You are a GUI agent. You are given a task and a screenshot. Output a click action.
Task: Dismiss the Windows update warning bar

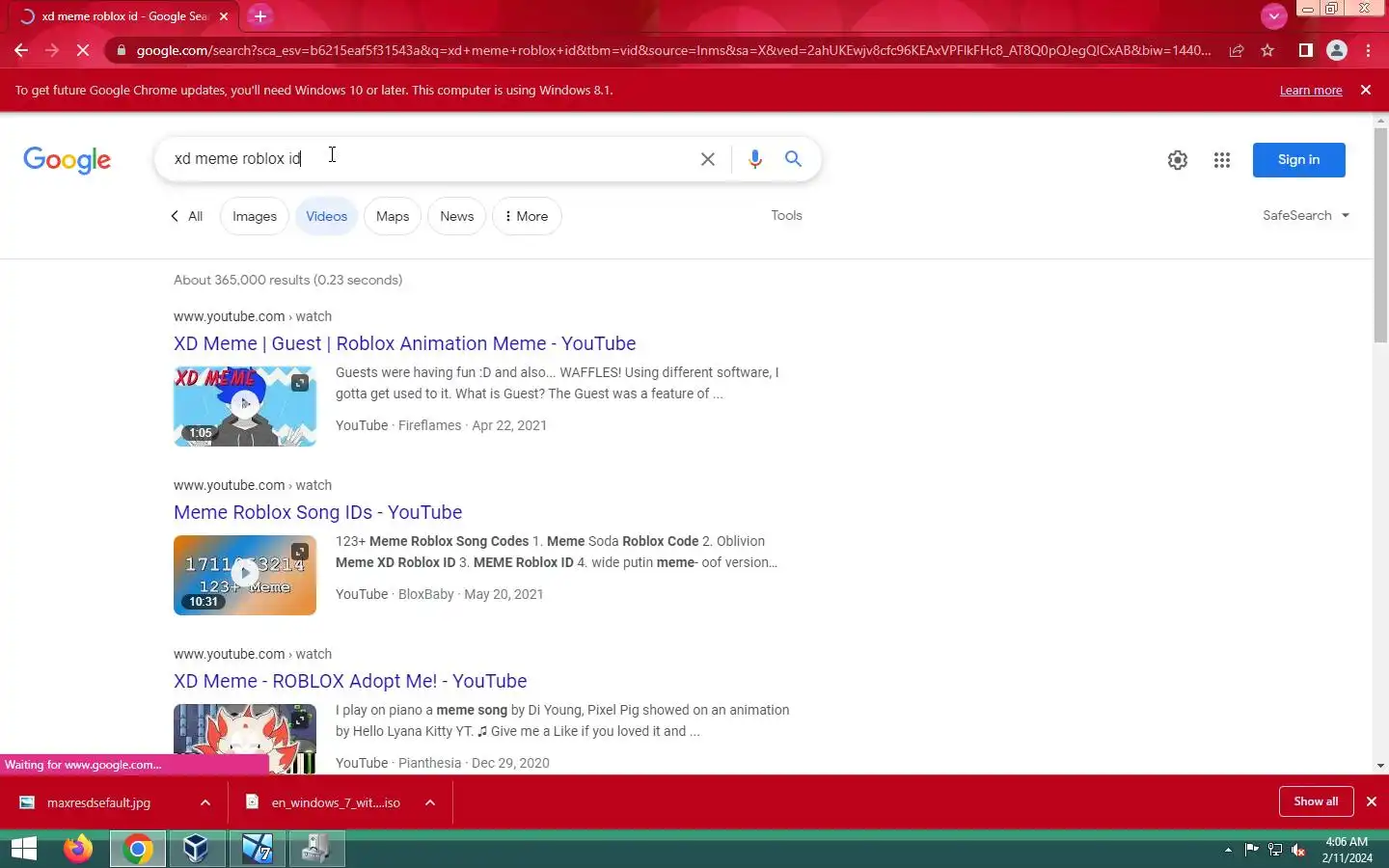point(1365,90)
